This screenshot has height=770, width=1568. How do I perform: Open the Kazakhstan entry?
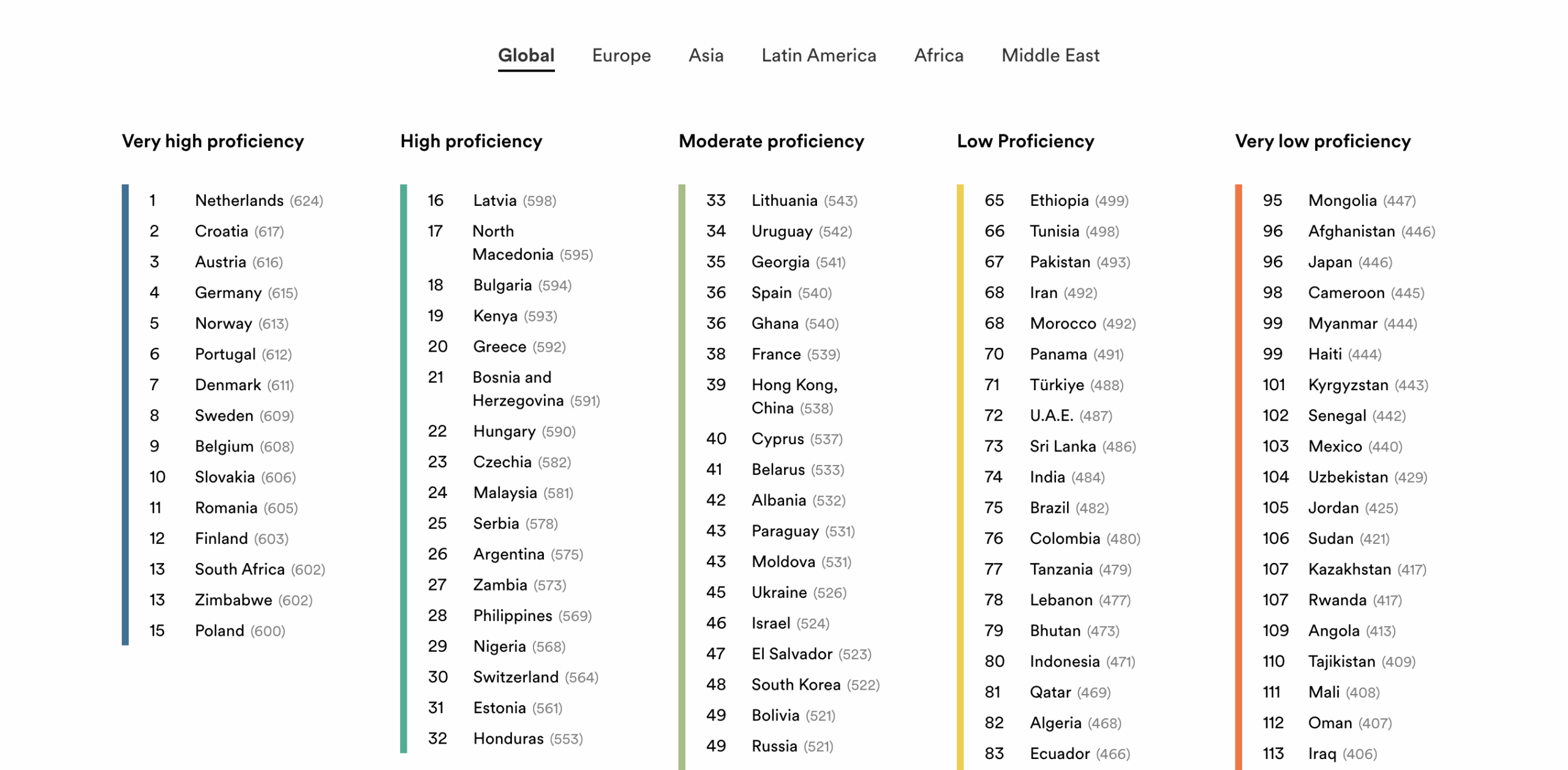pyautogui.click(x=1349, y=569)
